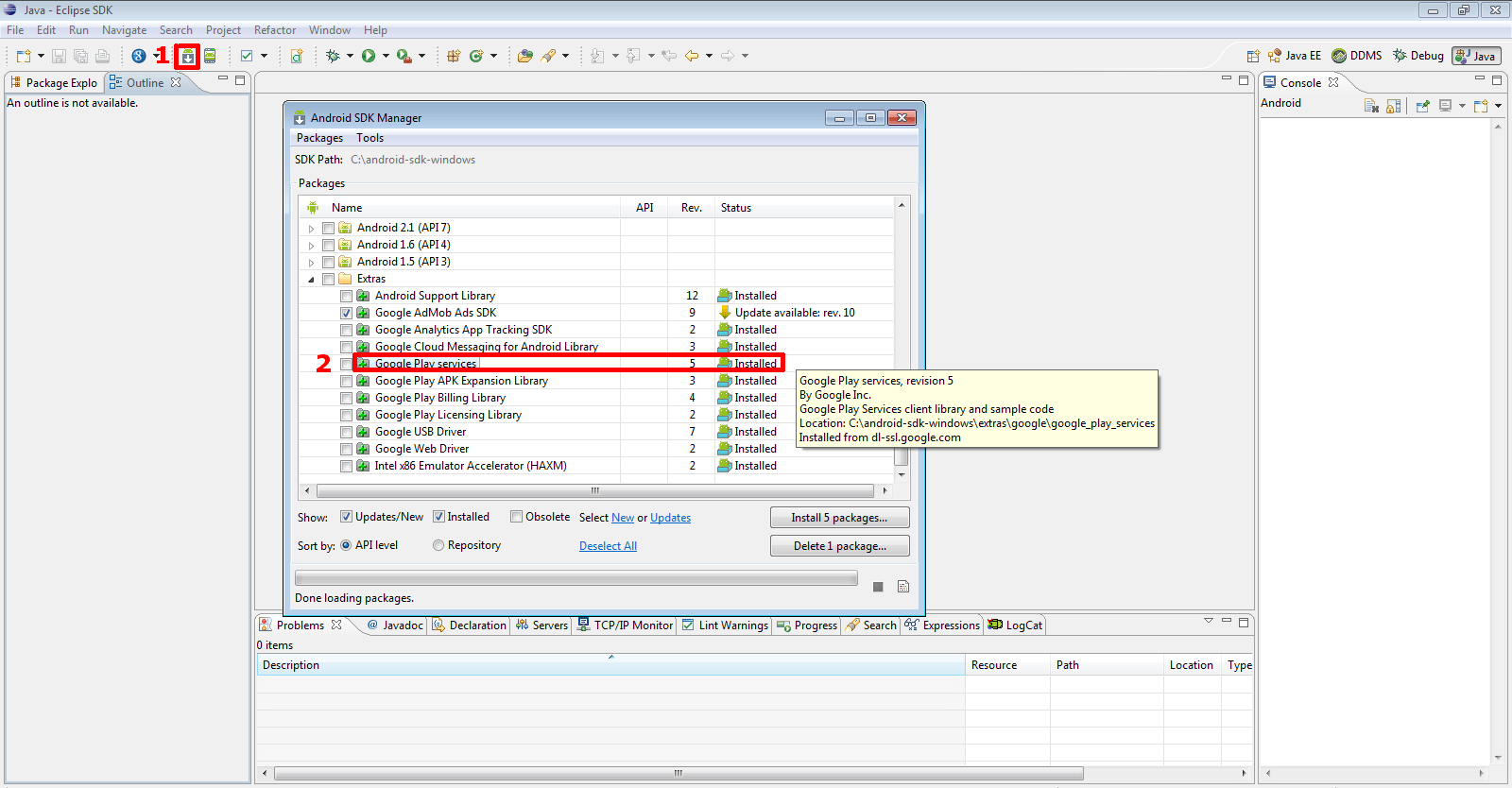
Task: Uncheck the Google AdMob Ads SDK checkbox
Action: pos(346,313)
